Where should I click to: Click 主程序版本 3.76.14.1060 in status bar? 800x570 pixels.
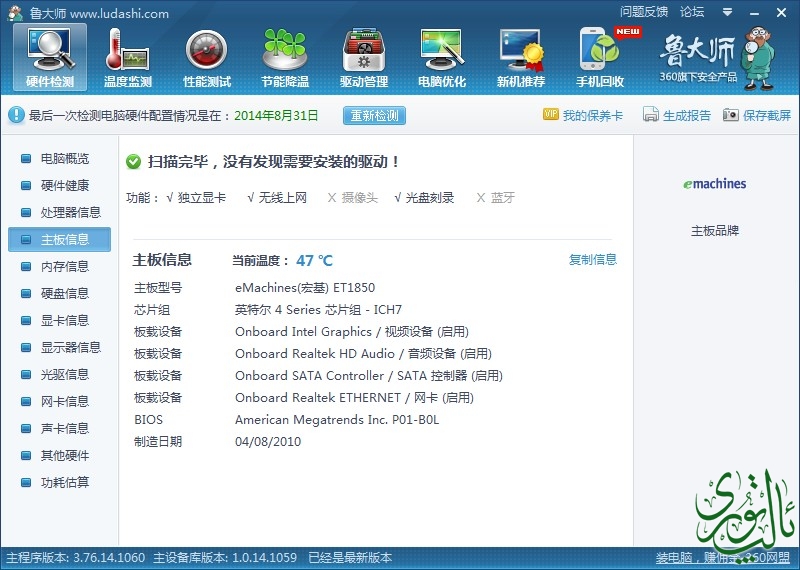coord(76,557)
